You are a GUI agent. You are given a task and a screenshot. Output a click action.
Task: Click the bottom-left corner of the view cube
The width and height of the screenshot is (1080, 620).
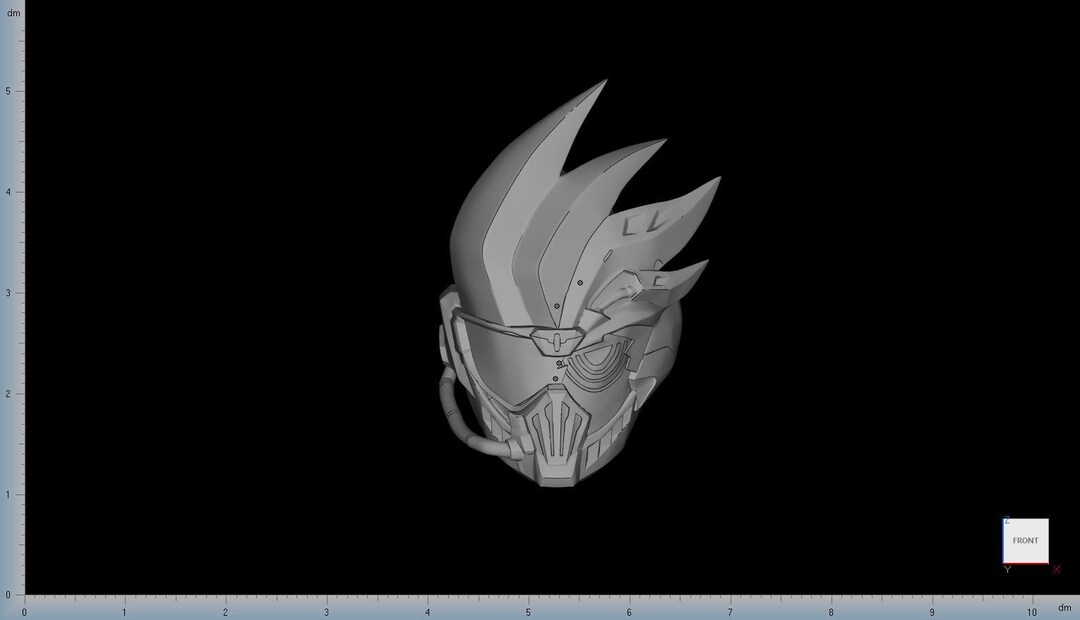point(1003,561)
